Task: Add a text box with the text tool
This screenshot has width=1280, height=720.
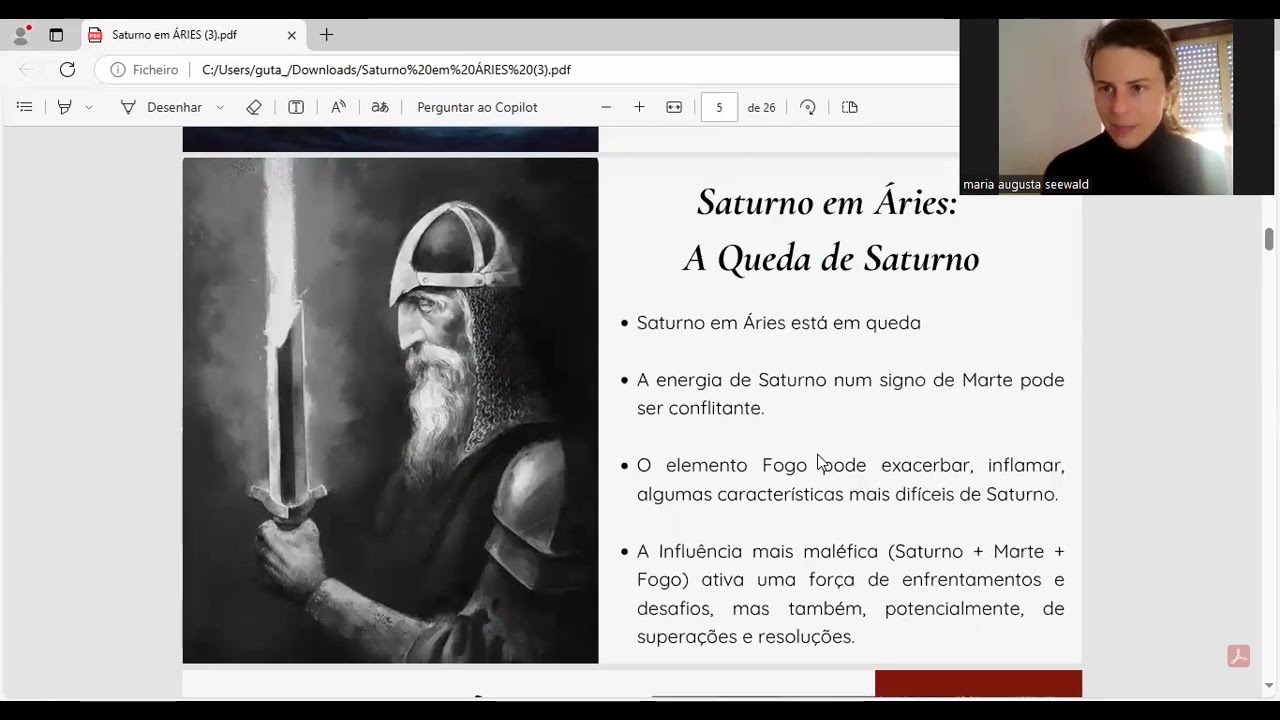Action: pos(296,107)
